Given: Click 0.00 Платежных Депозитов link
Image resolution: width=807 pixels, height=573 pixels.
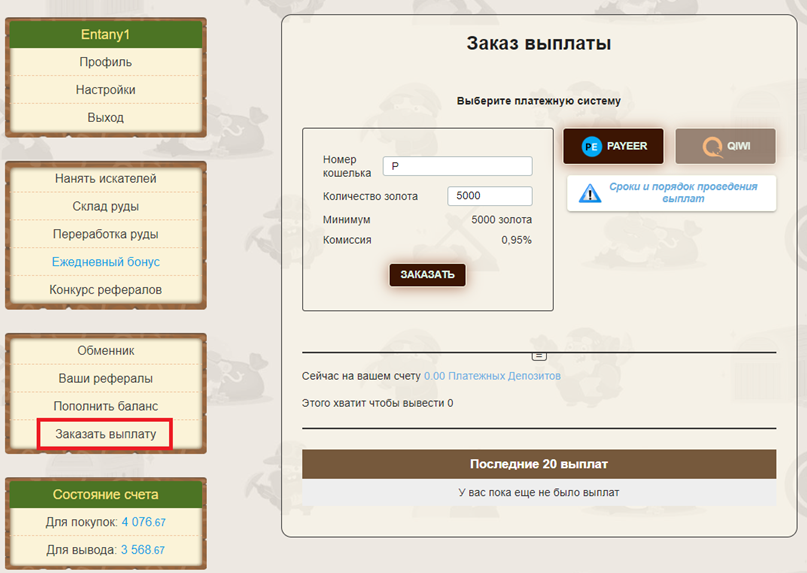Looking at the screenshot, I should coord(492,376).
